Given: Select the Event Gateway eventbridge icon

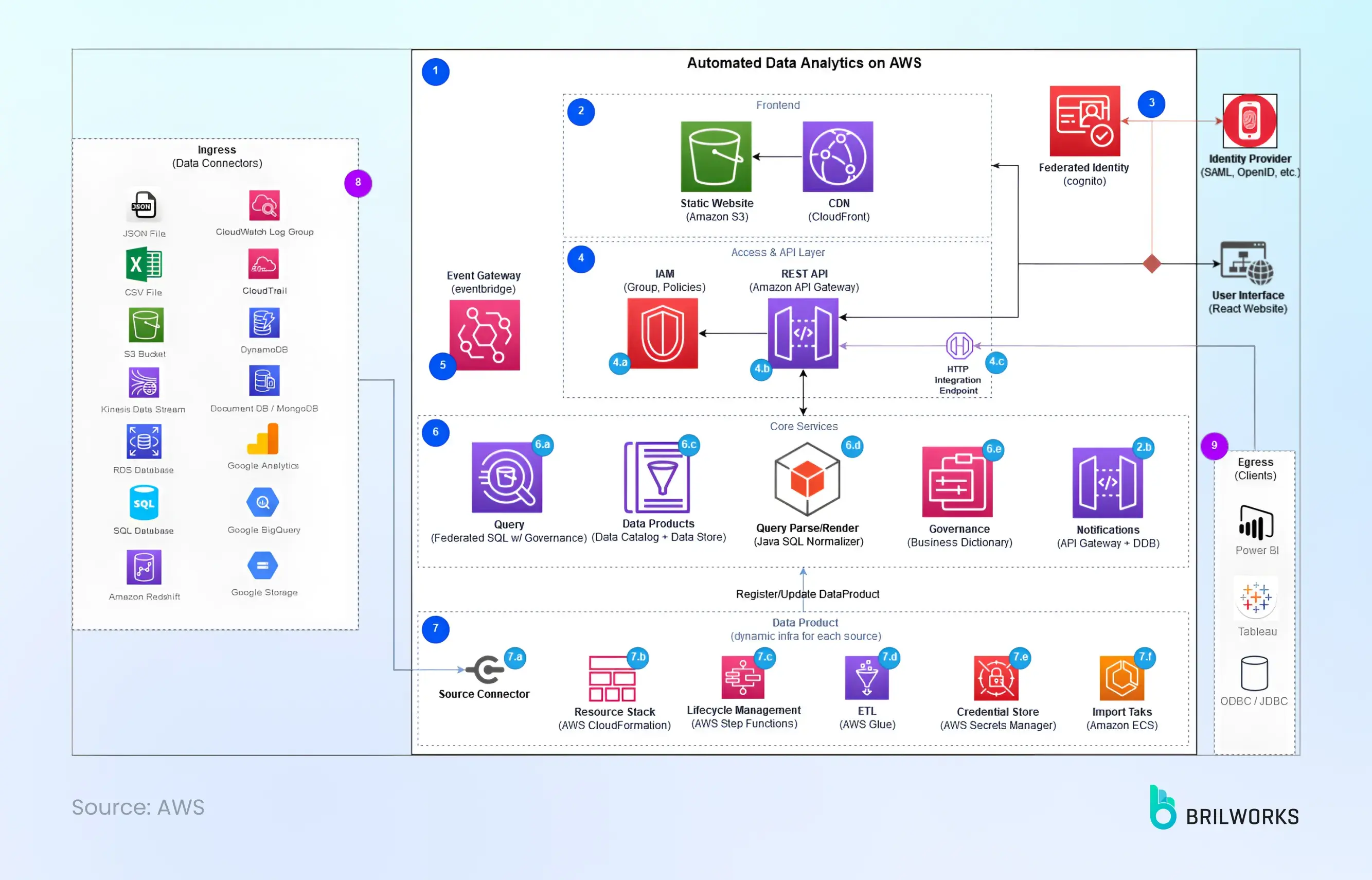Looking at the screenshot, I should pos(484,335).
